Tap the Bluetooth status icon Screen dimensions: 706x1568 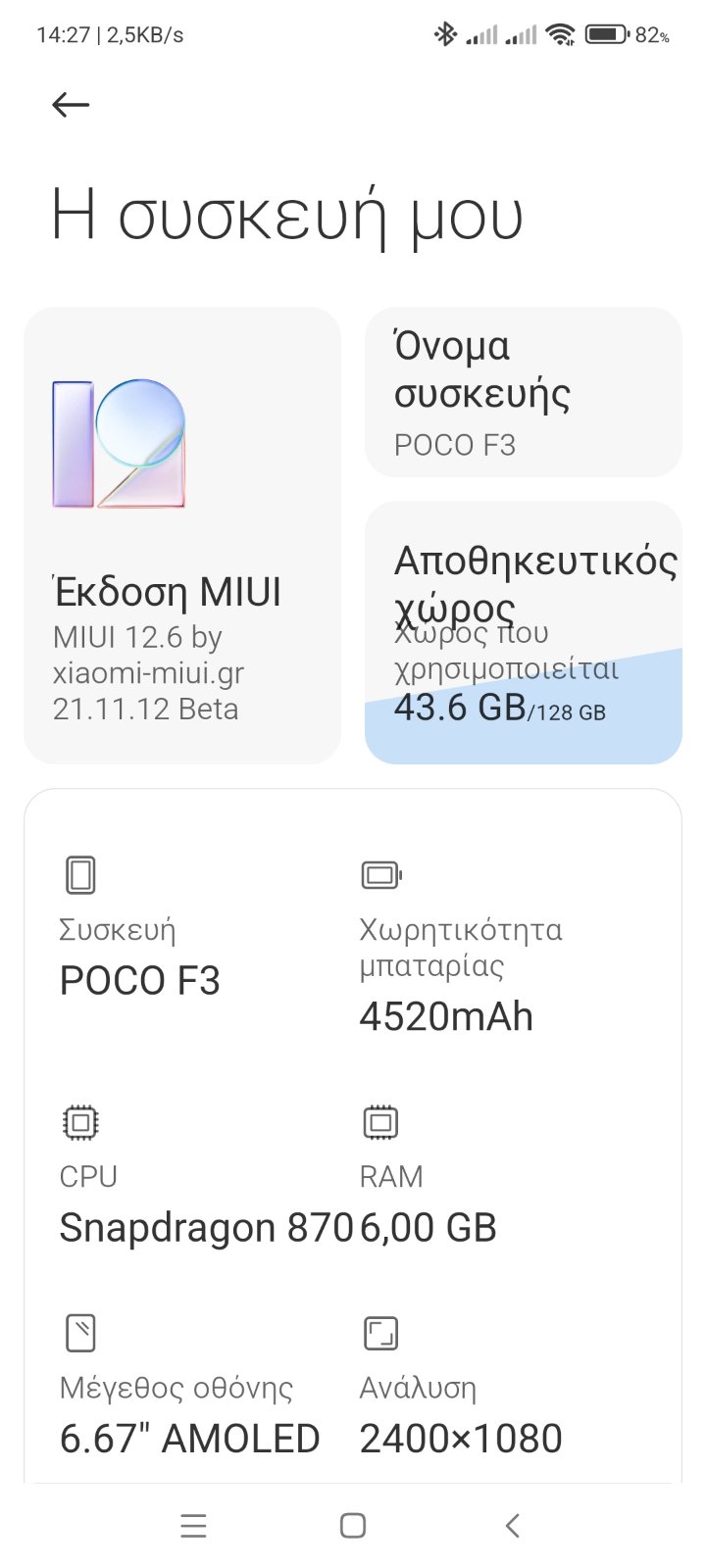coord(445,35)
